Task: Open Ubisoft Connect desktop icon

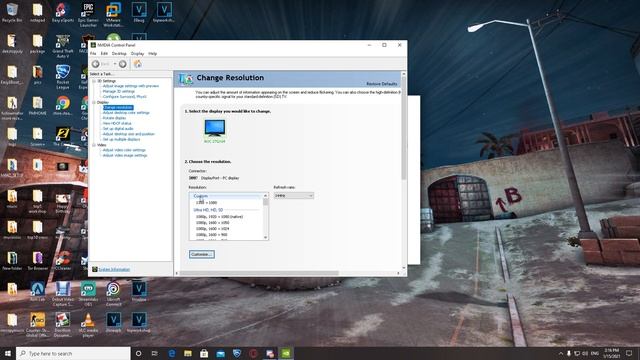Action: 113,294
